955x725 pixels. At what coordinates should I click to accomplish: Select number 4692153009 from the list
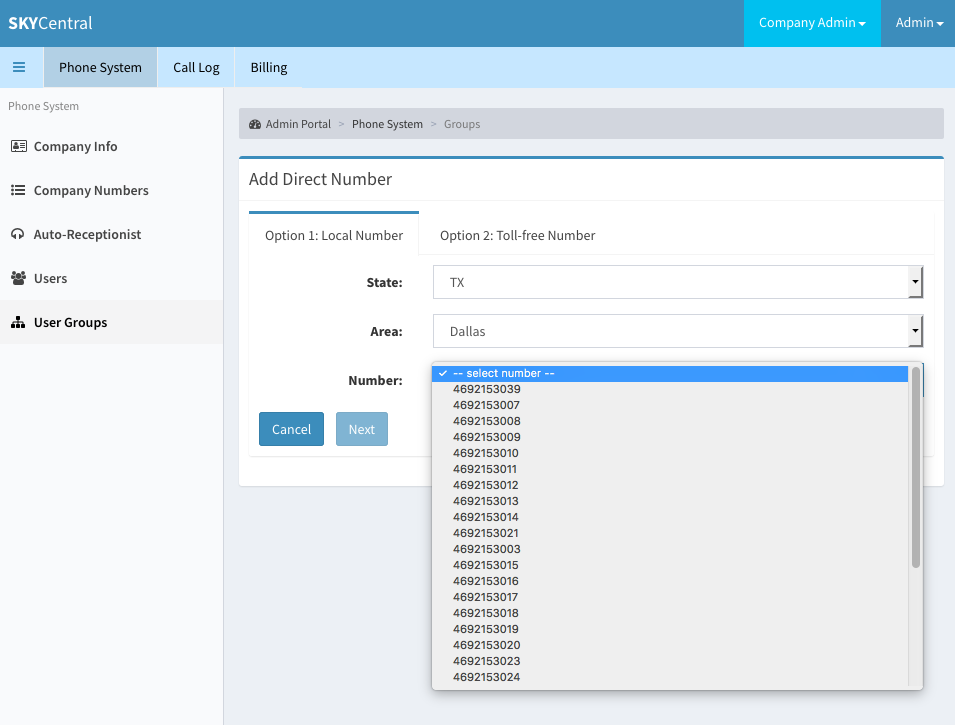(x=670, y=437)
